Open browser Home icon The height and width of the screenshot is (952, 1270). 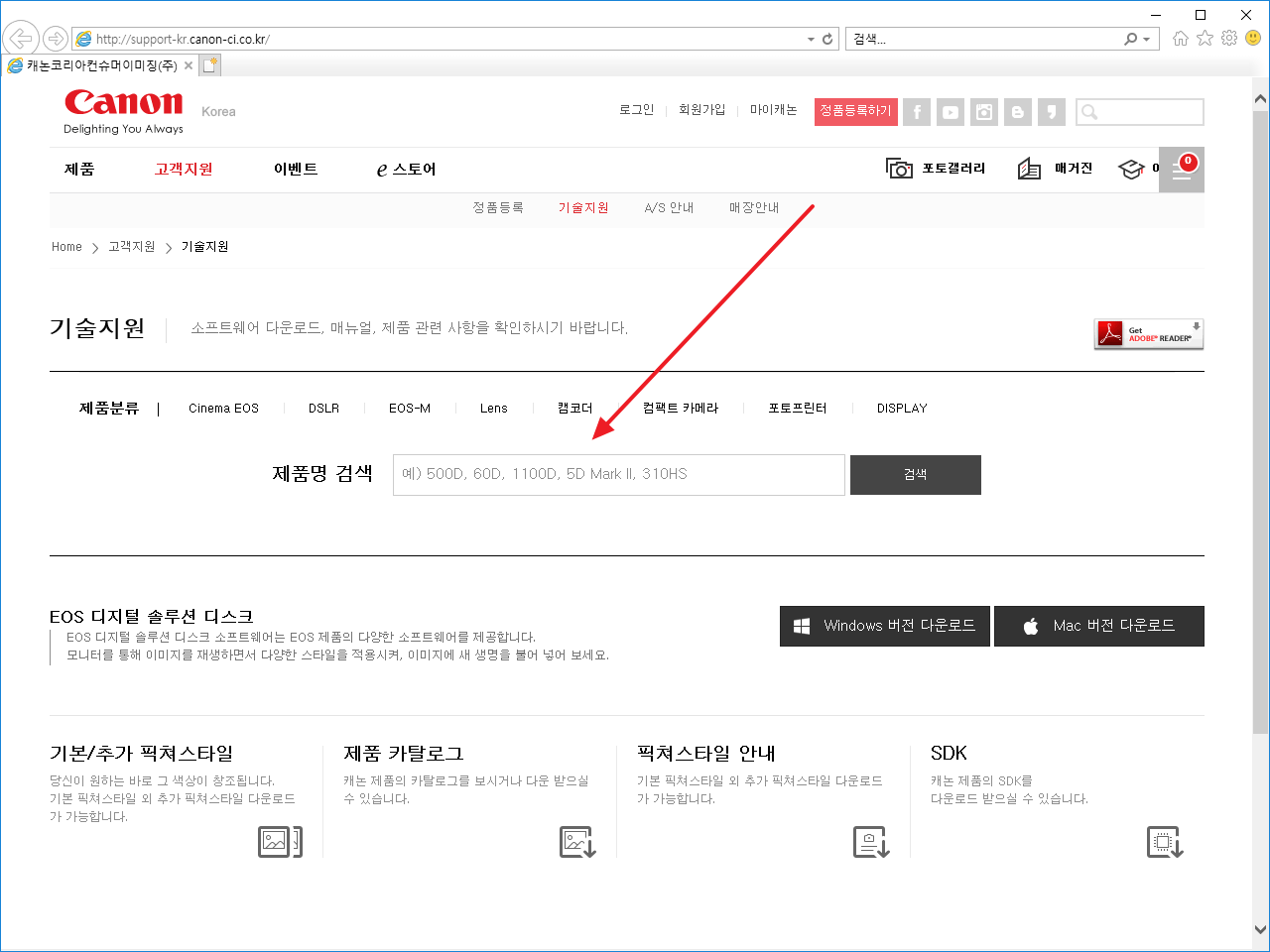pos(1180,39)
